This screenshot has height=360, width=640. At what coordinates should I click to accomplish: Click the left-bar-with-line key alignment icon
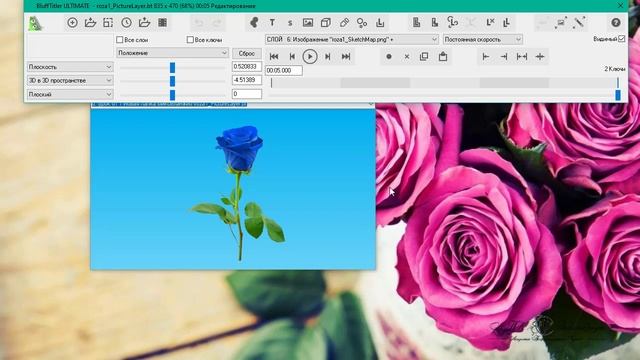[x=486, y=57]
